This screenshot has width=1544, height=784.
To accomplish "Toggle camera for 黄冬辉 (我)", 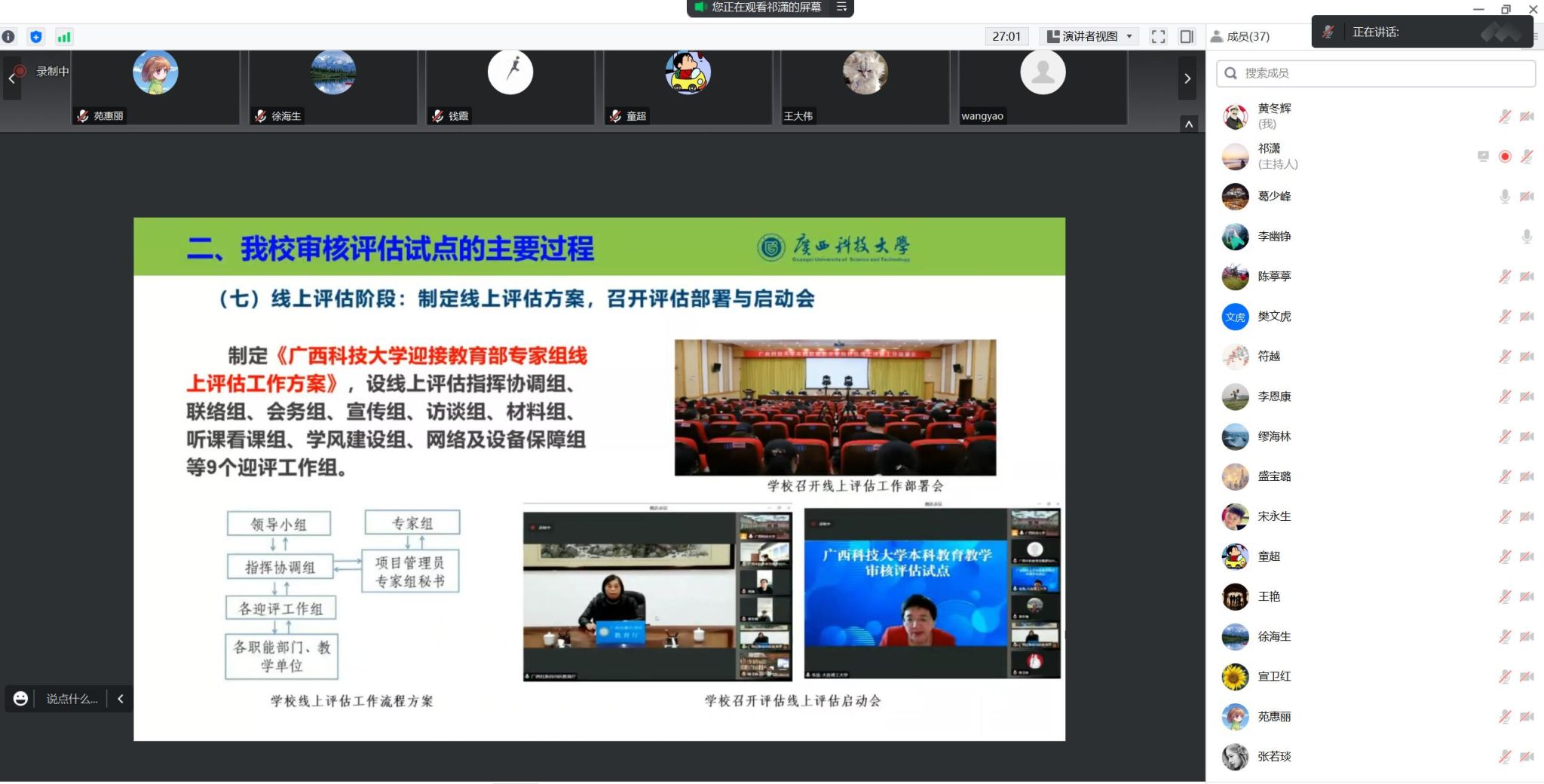I will pos(1527,116).
